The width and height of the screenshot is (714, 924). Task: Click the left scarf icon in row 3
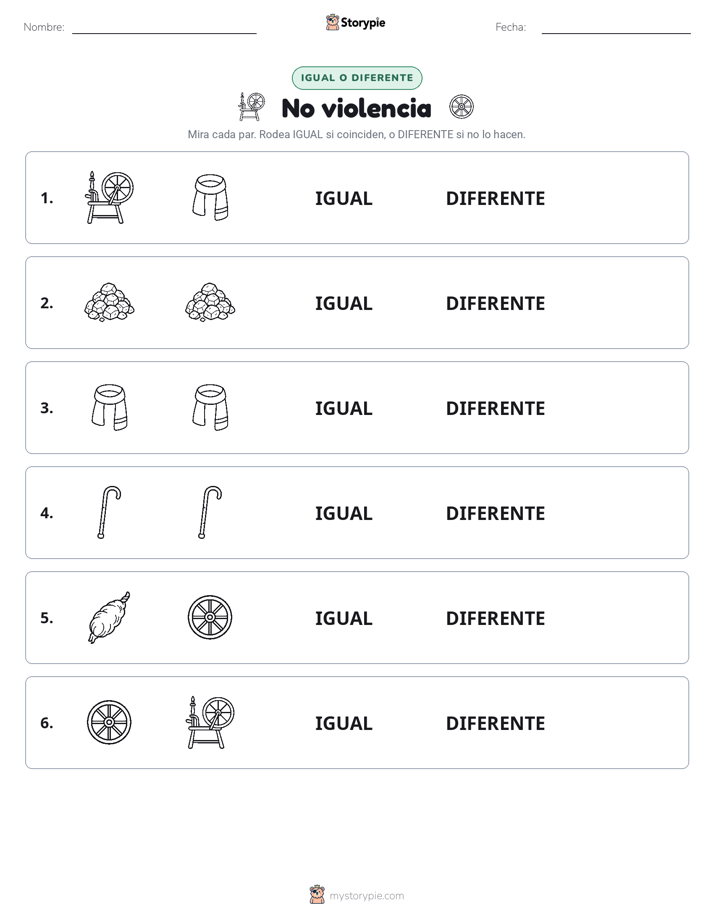coord(110,407)
